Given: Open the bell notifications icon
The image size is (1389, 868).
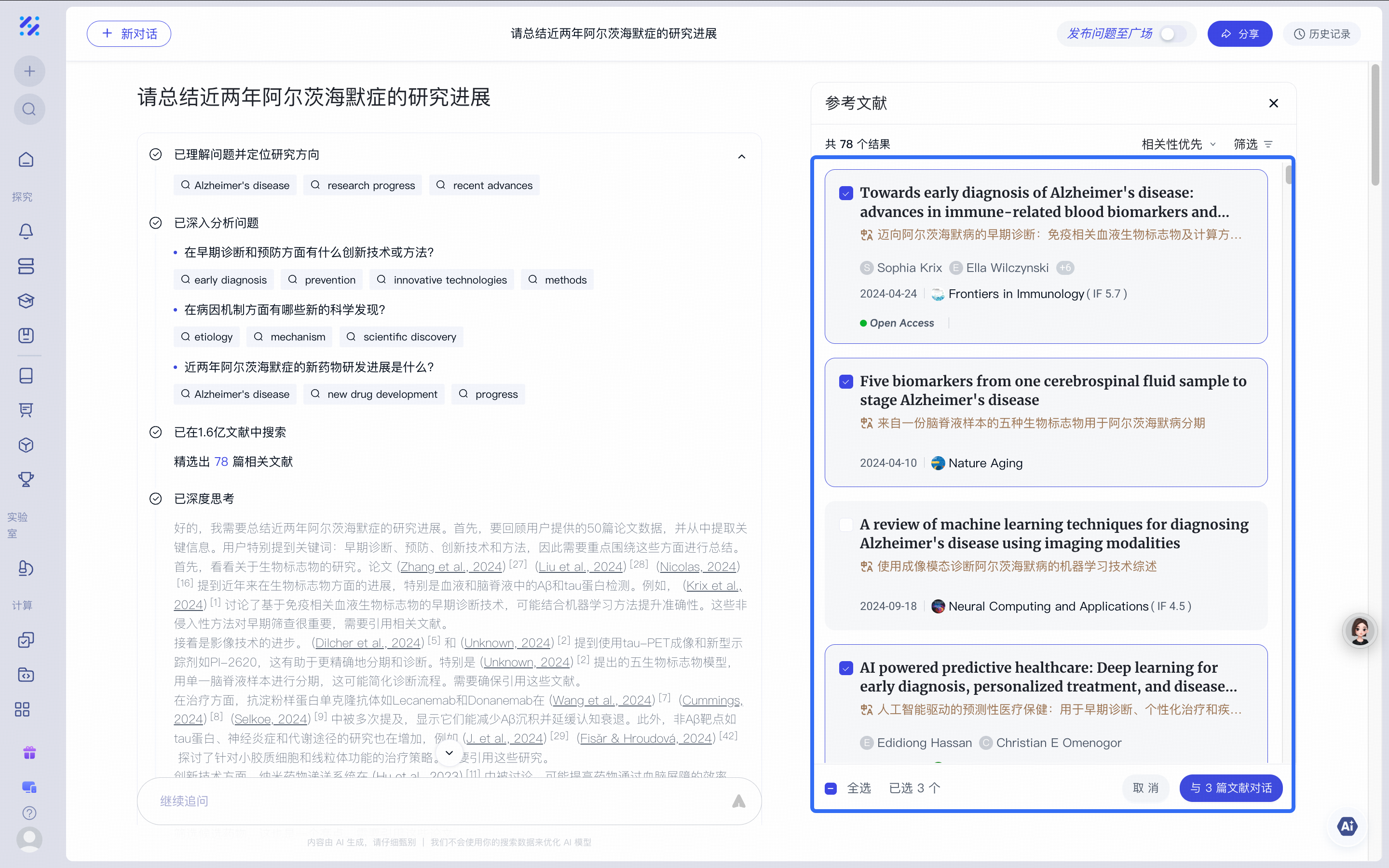Looking at the screenshot, I should tap(26, 231).
